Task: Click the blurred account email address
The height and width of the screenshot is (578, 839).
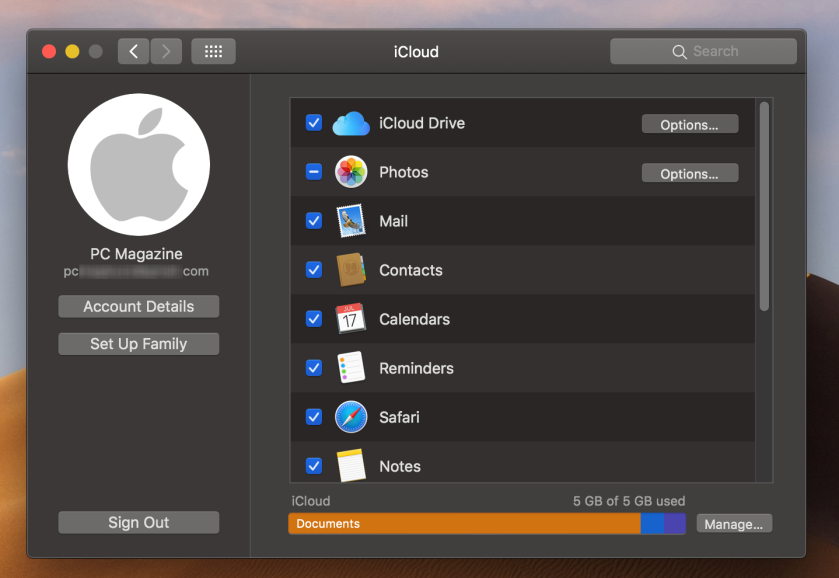Action: click(136, 271)
